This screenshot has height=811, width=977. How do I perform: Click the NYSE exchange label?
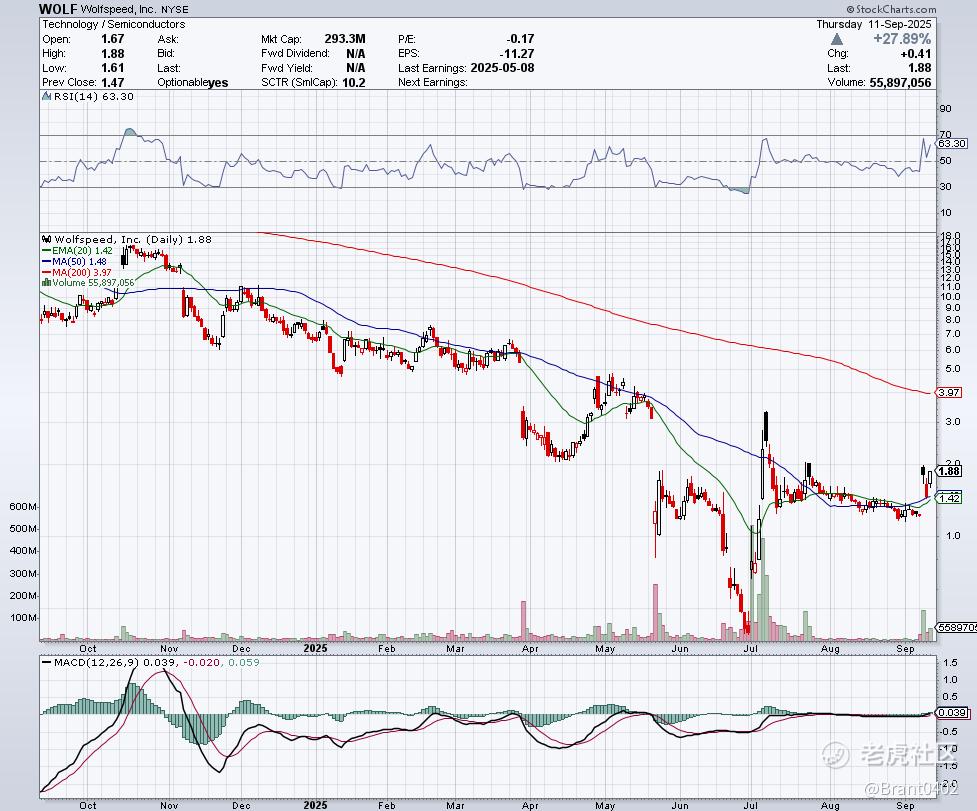[174, 9]
